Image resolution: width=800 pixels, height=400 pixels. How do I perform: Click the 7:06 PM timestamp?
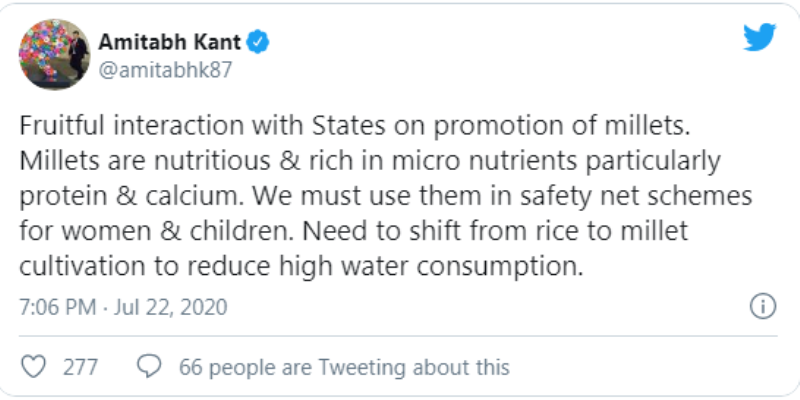point(57,307)
